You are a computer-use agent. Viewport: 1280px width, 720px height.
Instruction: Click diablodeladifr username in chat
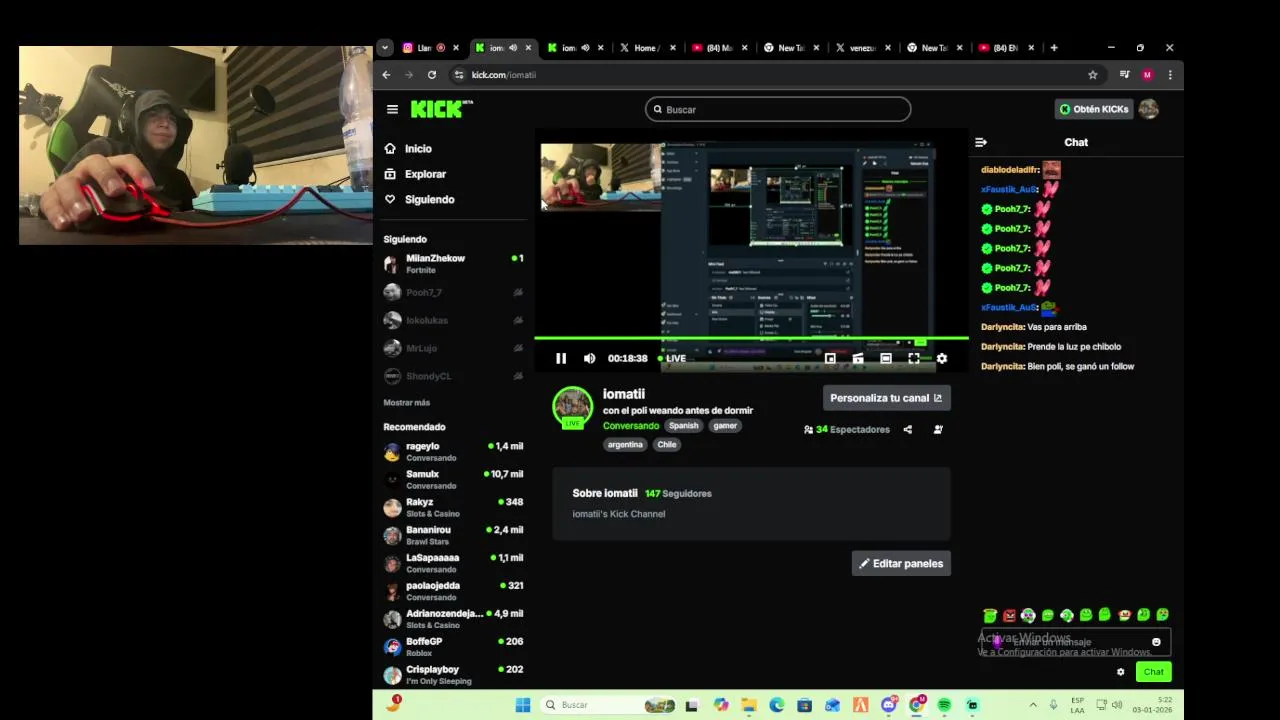tap(1010, 170)
